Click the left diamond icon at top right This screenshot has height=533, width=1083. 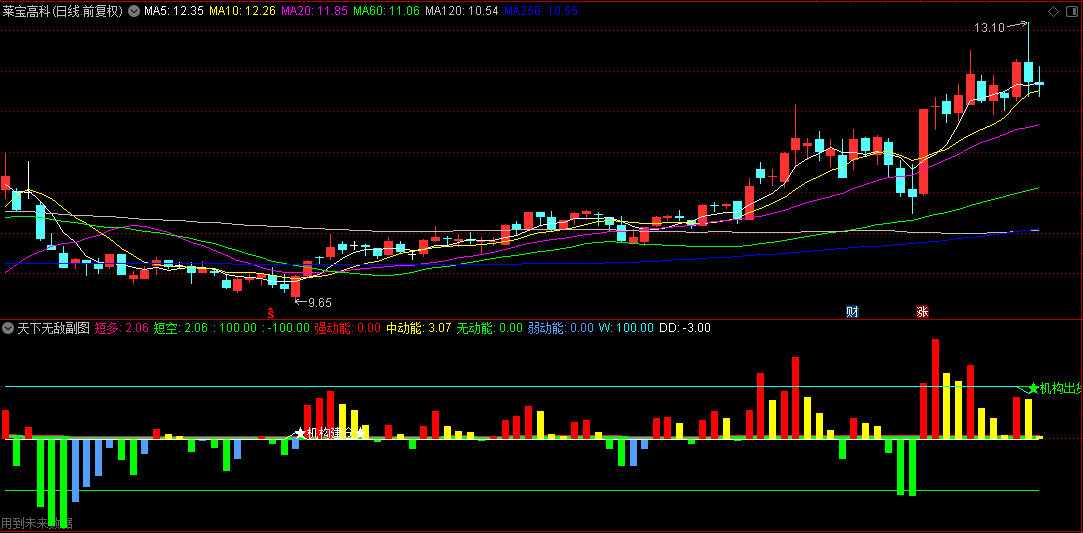click(1053, 11)
